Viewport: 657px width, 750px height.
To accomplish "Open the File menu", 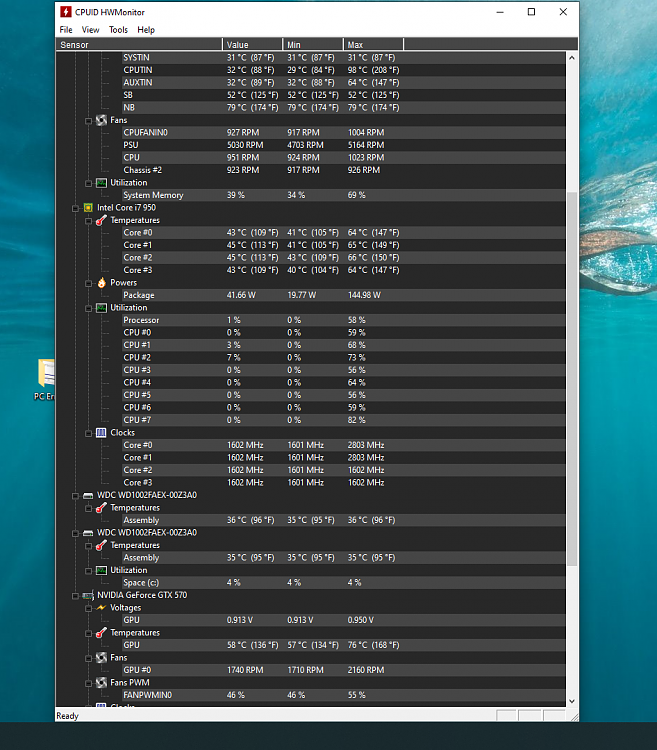I will pyautogui.click(x=66, y=30).
